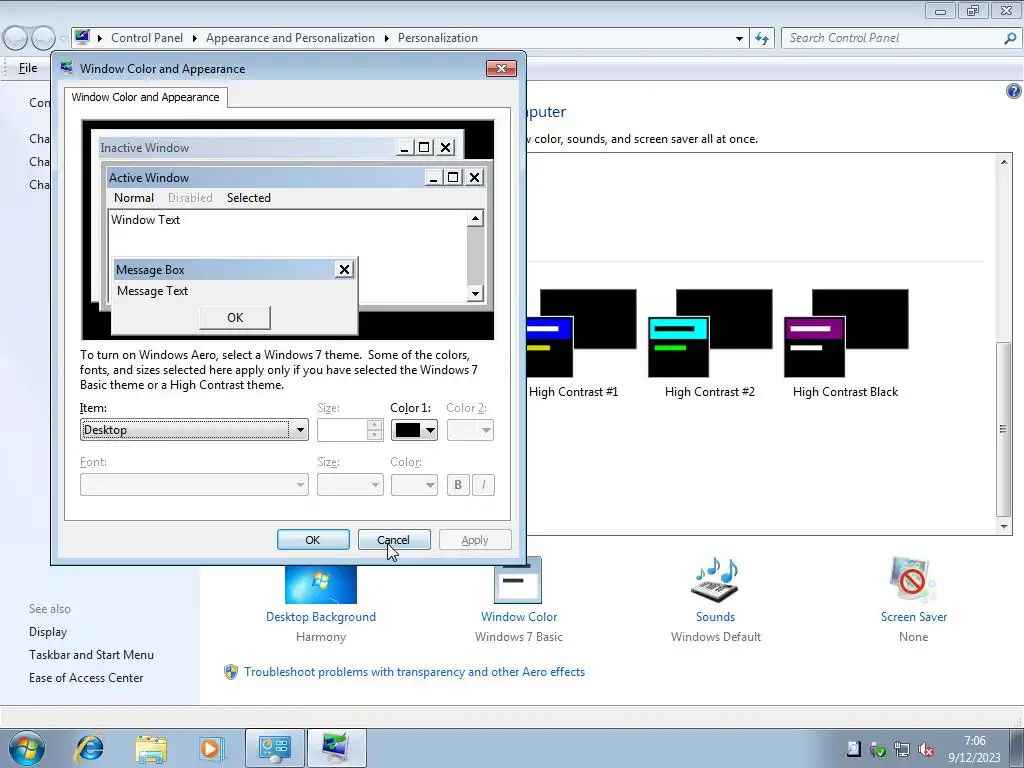Open the Ease of Access Center link
Screen dimensions: 1024x768
tap(86, 678)
